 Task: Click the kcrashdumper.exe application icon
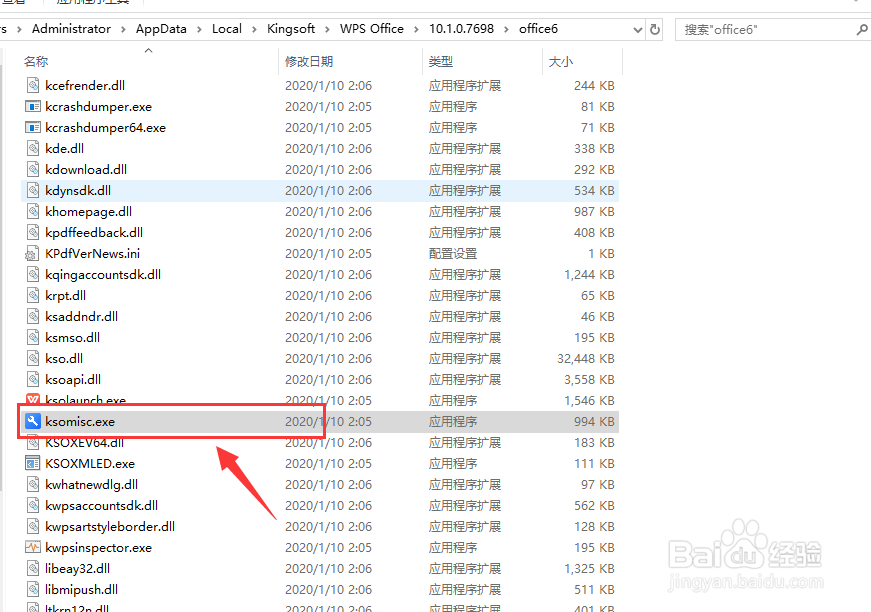coord(33,107)
